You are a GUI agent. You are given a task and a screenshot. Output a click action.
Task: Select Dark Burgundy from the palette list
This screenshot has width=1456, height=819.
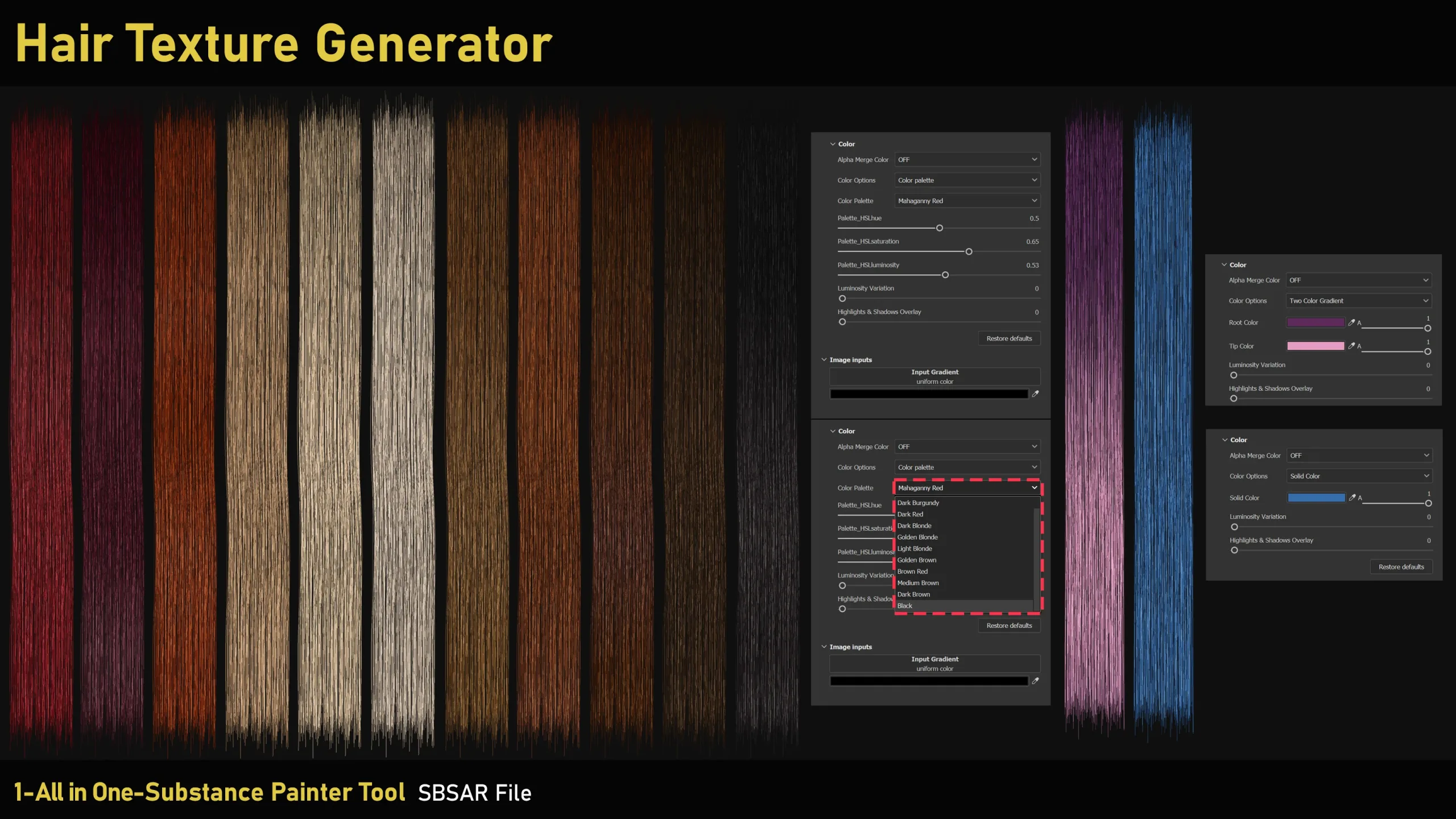tap(918, 503)
